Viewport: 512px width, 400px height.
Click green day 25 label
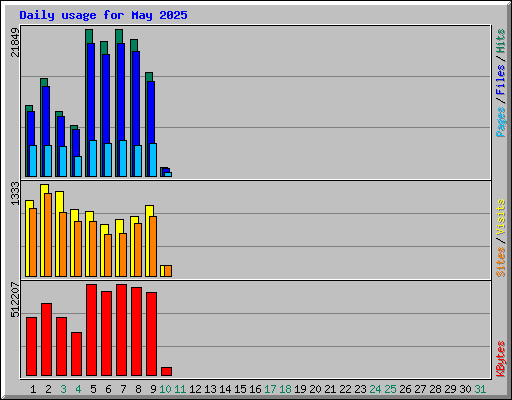390,389
